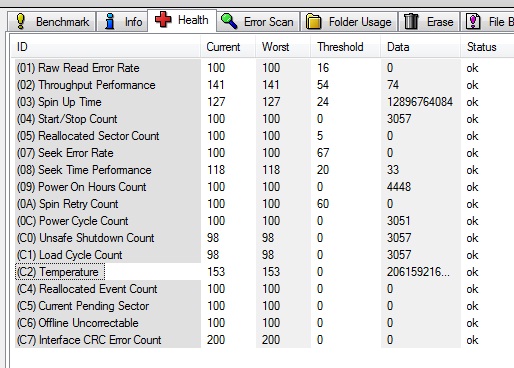The image size is (514, 368).
Task: Sort by the Threshold column header
Action: coord(346,47)
